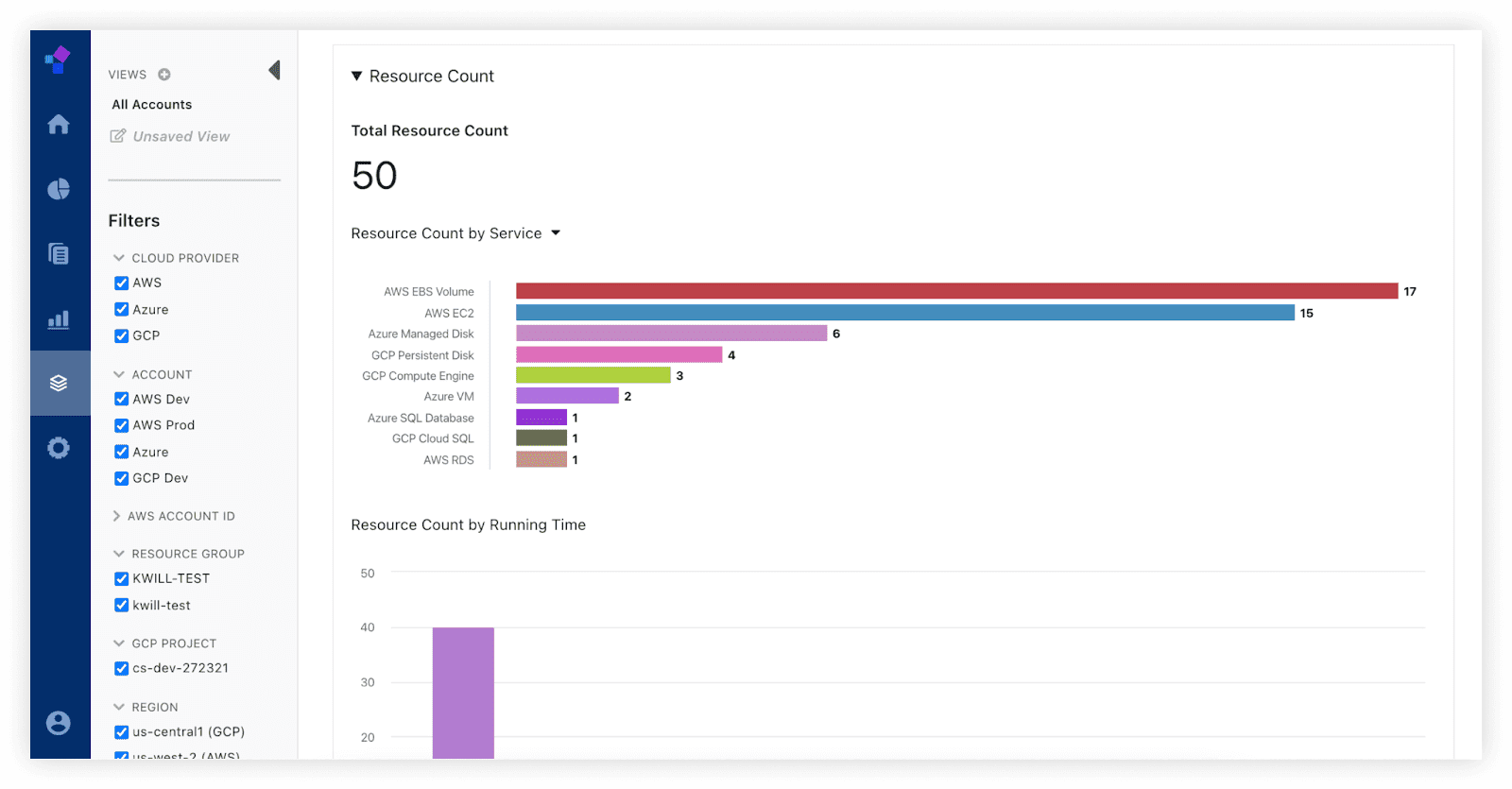Toggle the KWILL-TEST resource group checkbox
This screenshot has width=1512, height=789.
pyautogui.click(x=121, y=578)
